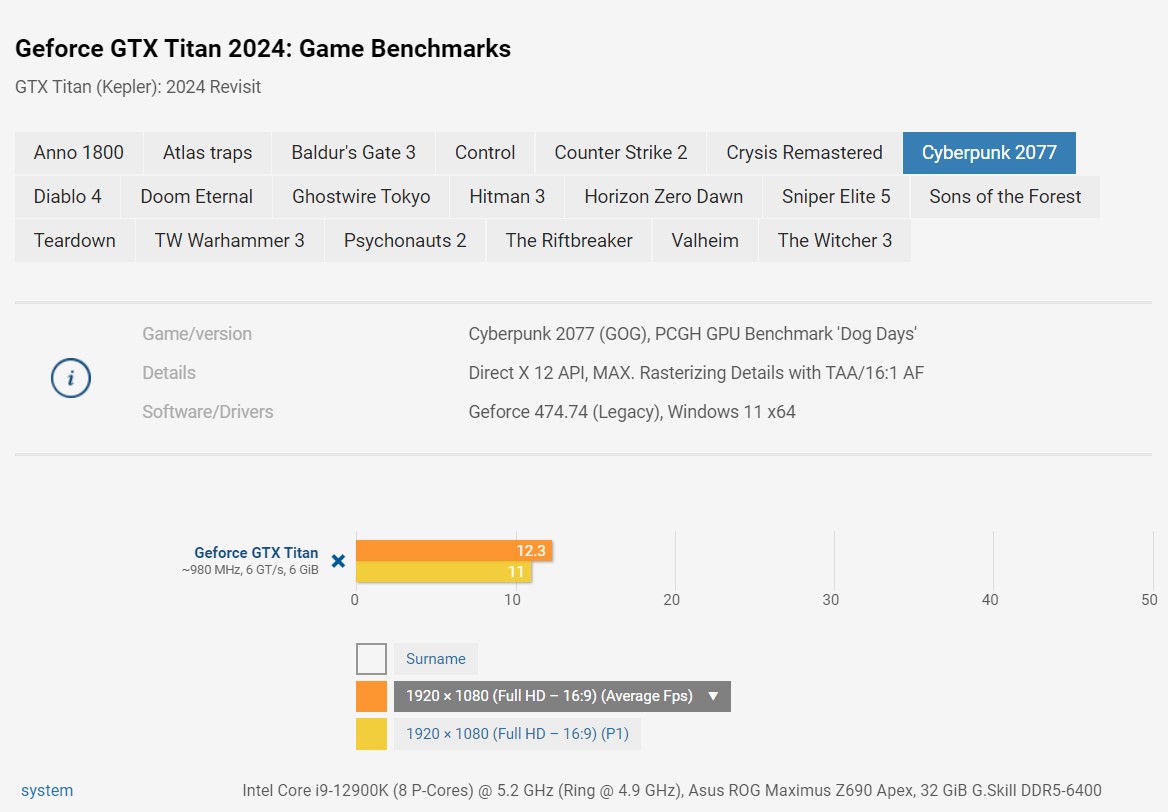Switch to Crysis Remastered tab
Screen dimensions: 1168x812
[804, 153]
